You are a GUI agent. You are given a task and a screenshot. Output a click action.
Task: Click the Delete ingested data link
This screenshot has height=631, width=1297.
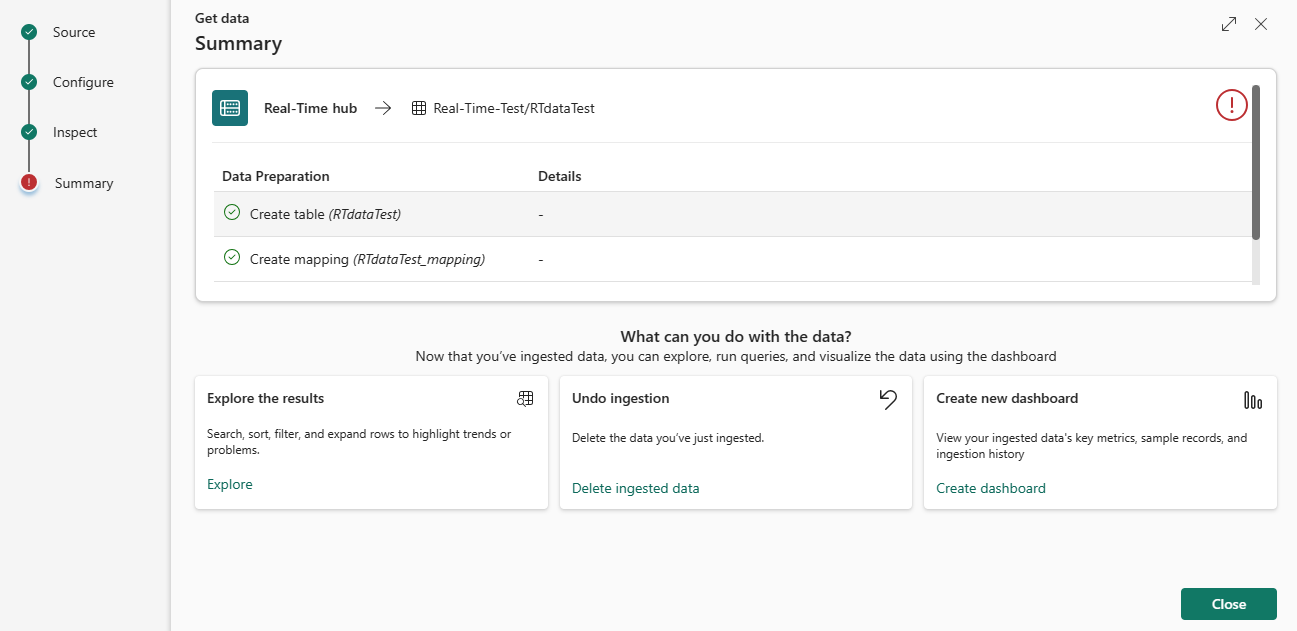[x=636, y=488]
